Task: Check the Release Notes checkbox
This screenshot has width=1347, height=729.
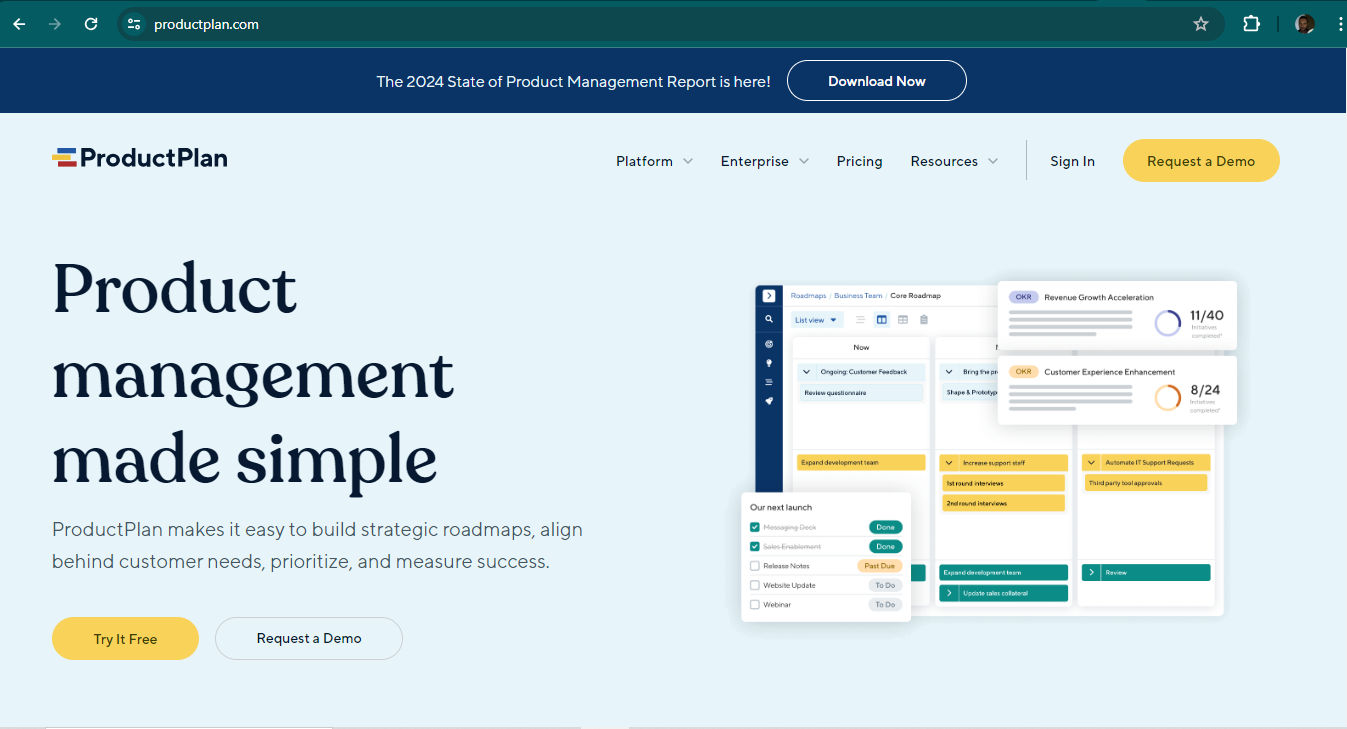Action: 754,565
